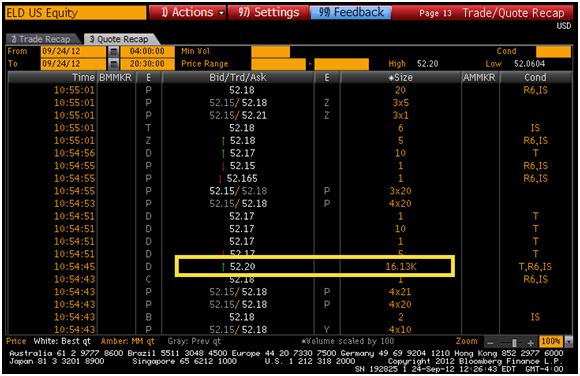This screenshot has height=376, width=580.
Task: Click the time 10:54:45
Action: [x=74, y=266]
